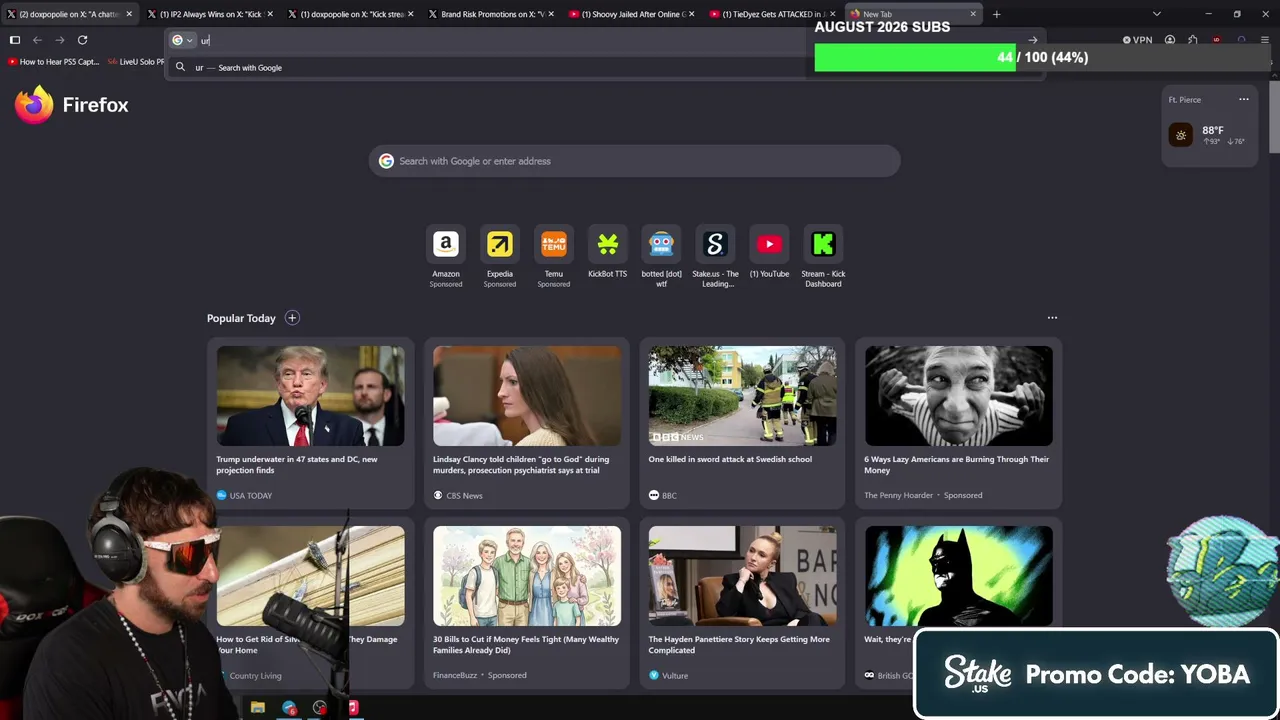
Task: Open '6 Ways Lazy Americans' sponsored story
Action: click(x=959, y=423)
